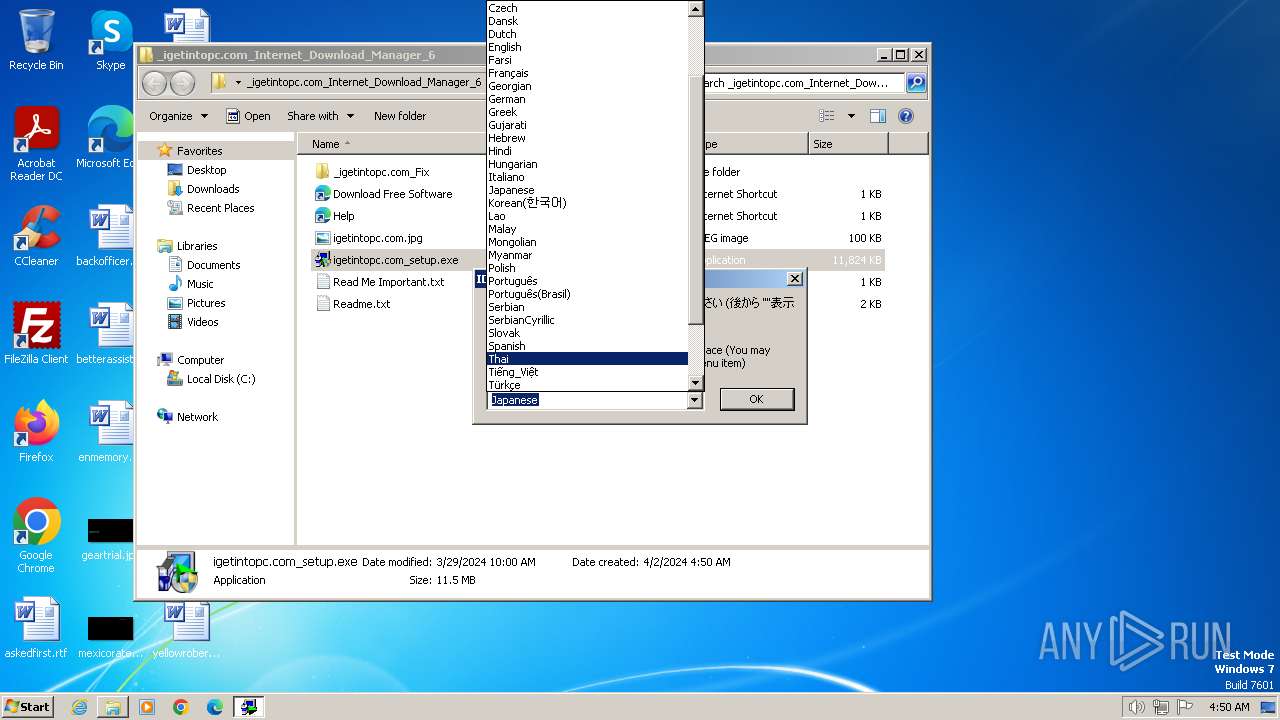Open Videos library in sidebar
The width and height of the screenshot is (1280, 720).
pyautogui.click(x=202, y=322)
